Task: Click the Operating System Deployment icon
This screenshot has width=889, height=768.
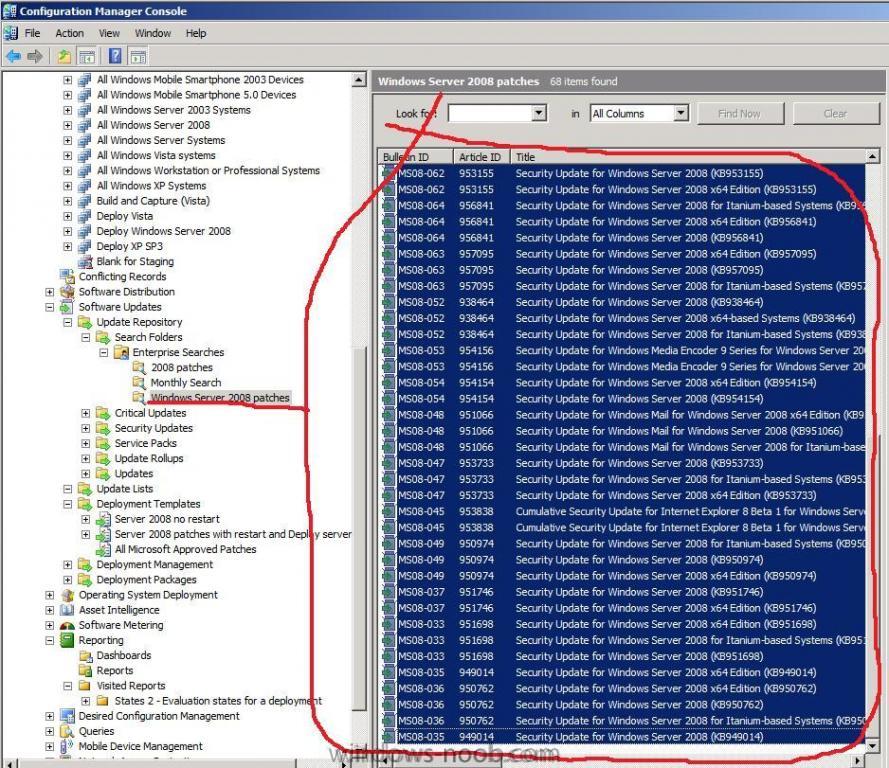Action: coord(67,595)
